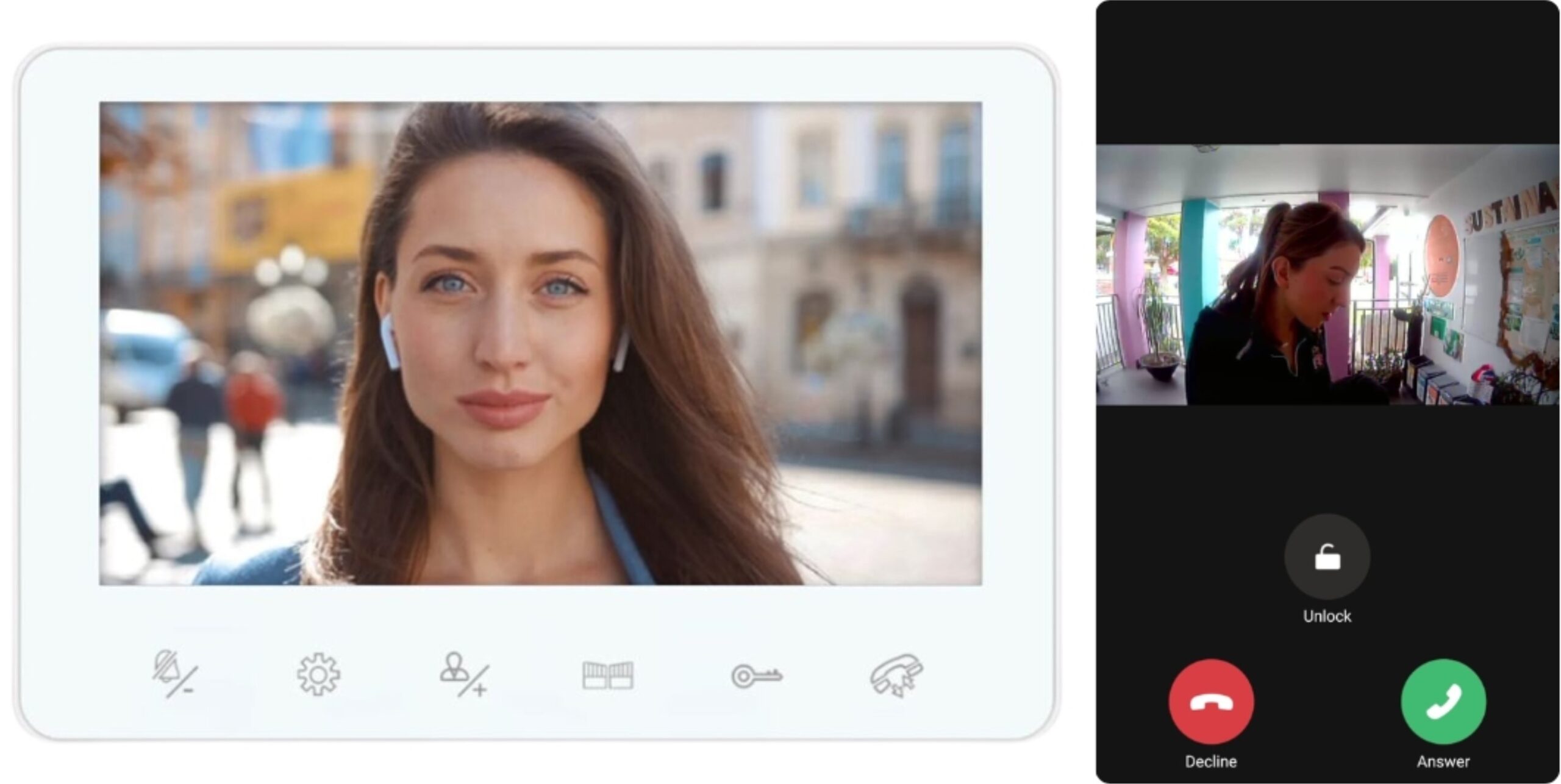Tap the gate open icon

pos(608,675)
